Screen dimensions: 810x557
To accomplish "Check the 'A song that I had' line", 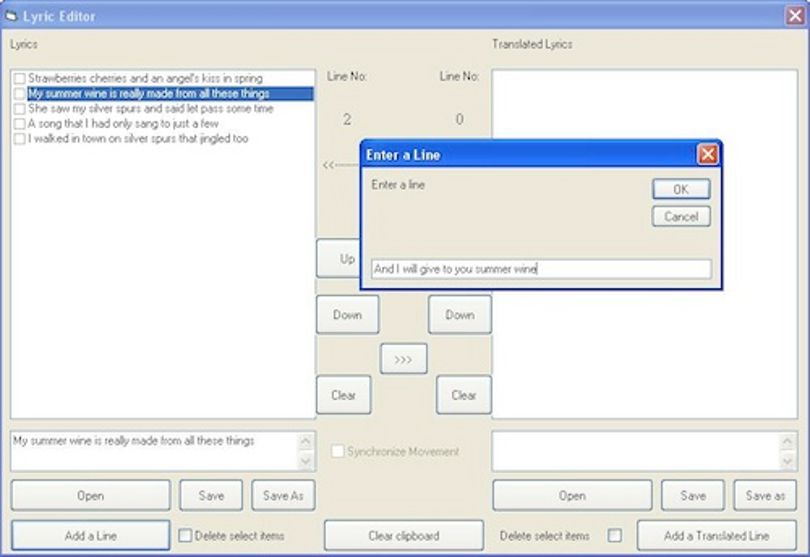I will (x=20, y=124).
